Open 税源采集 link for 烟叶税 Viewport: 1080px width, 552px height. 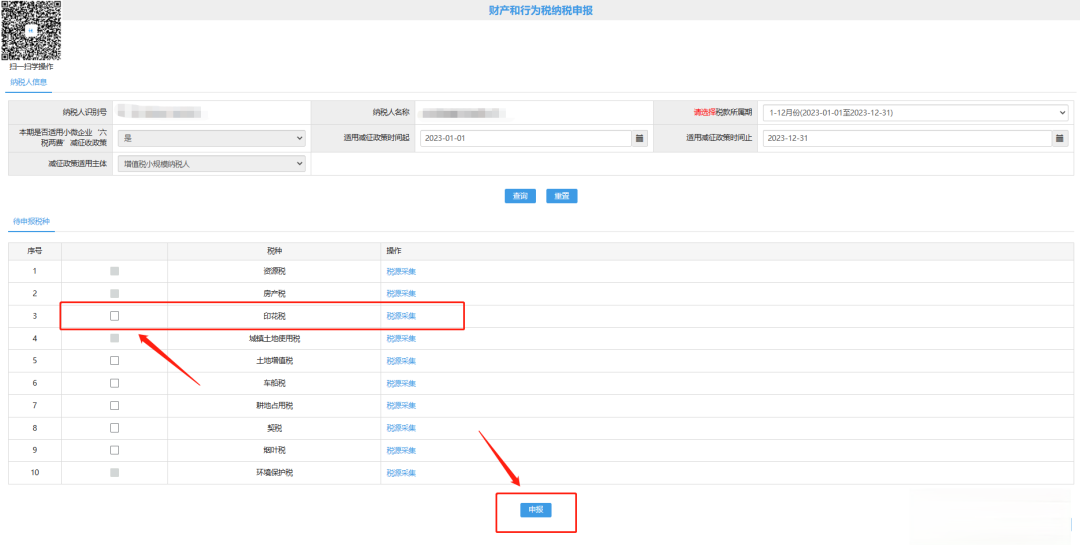coord(401,451)
